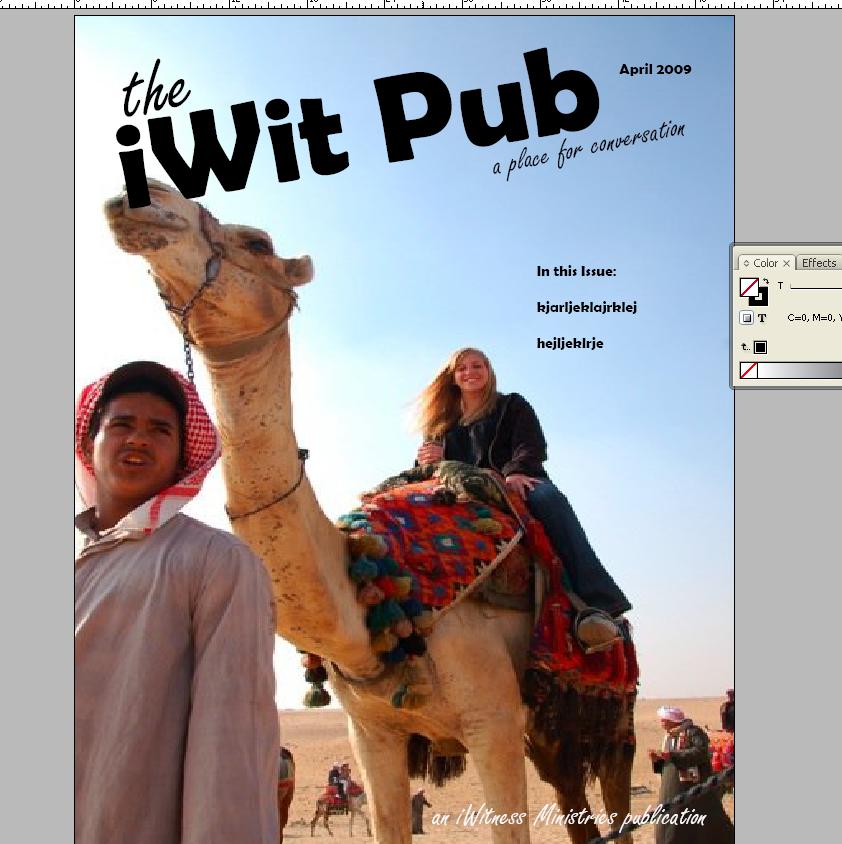Click the Tint slider track
This screenshot has width=842, height=844.
coord(816,288)
